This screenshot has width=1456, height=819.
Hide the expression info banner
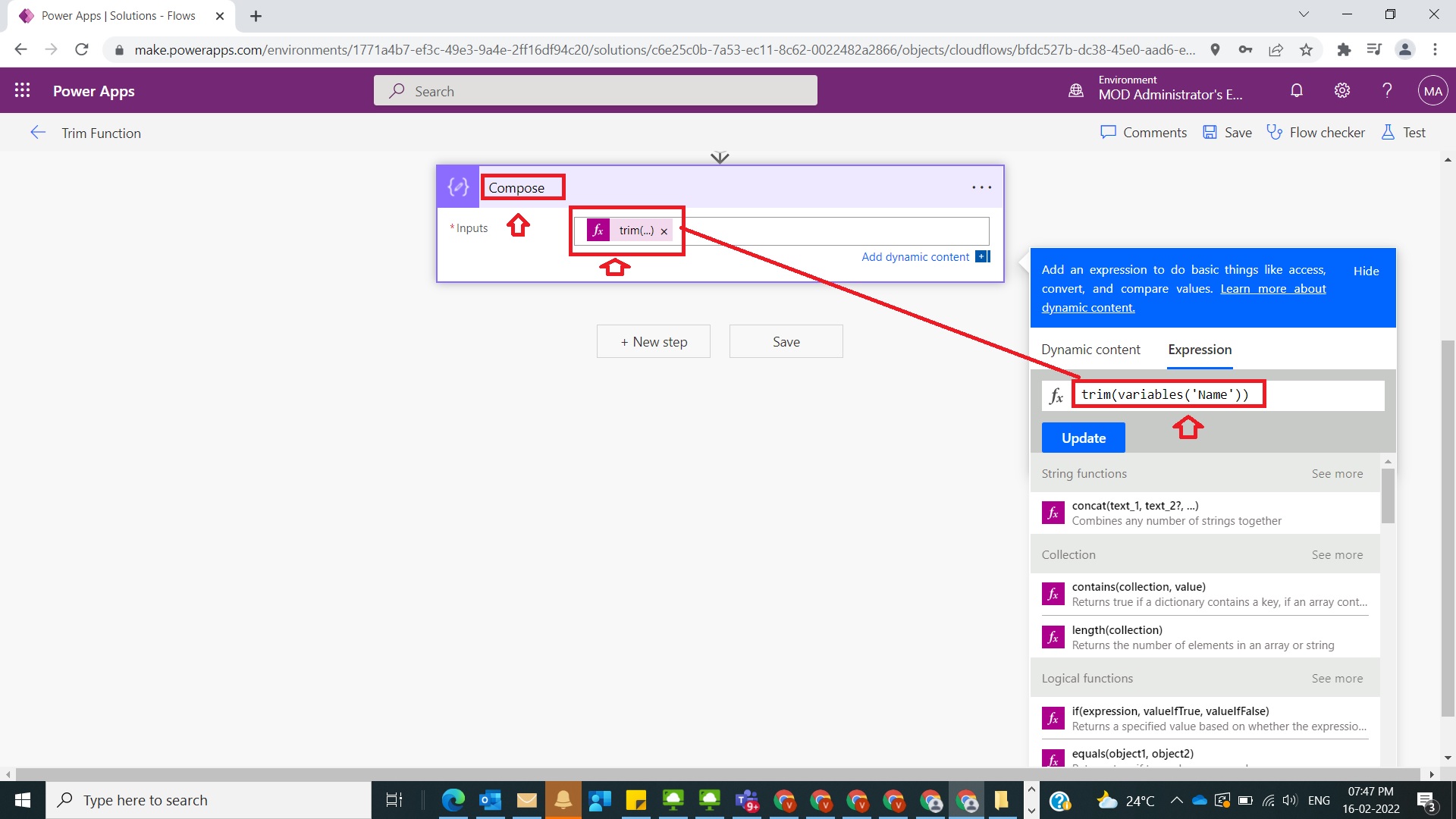click(x=1366, y=271)
